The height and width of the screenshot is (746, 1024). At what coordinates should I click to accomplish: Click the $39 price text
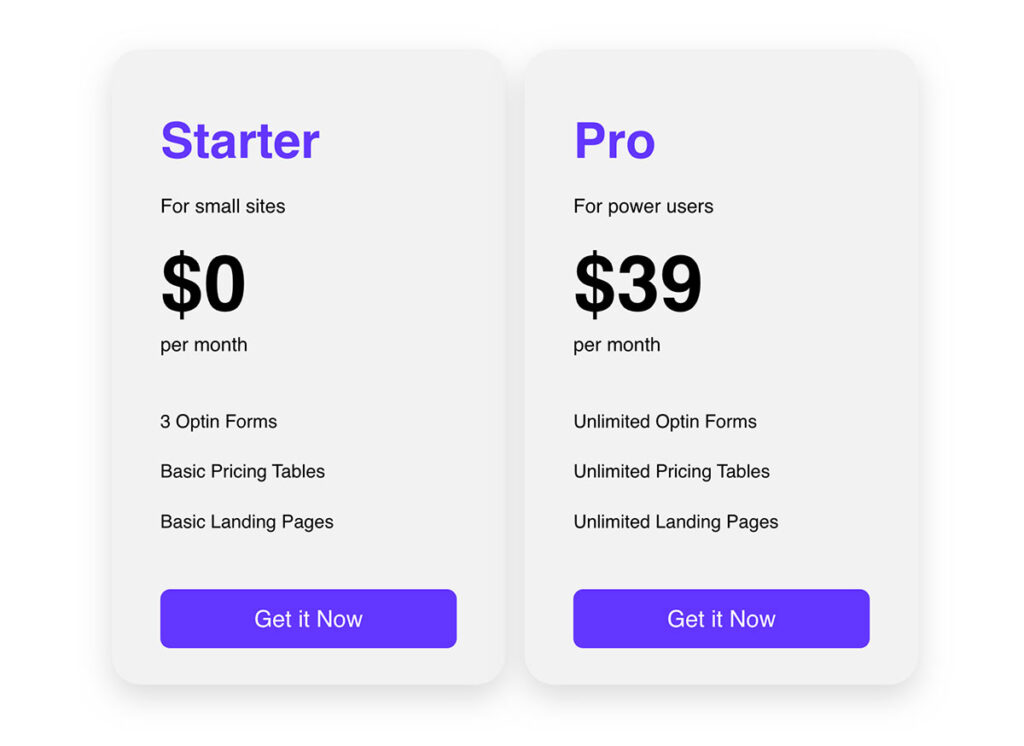pyautogui.click(x=638, y=284)
